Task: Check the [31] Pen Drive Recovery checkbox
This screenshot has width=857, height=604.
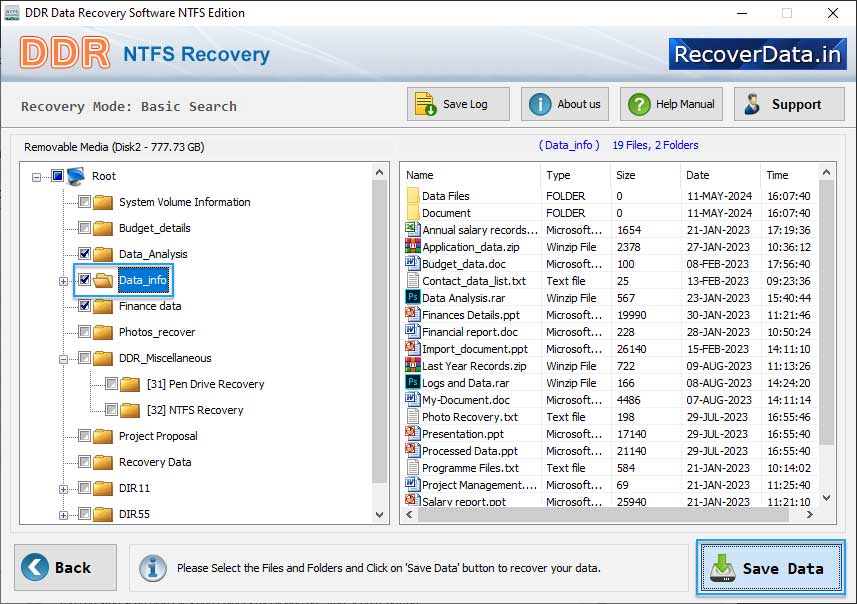Action: point(111,384)
